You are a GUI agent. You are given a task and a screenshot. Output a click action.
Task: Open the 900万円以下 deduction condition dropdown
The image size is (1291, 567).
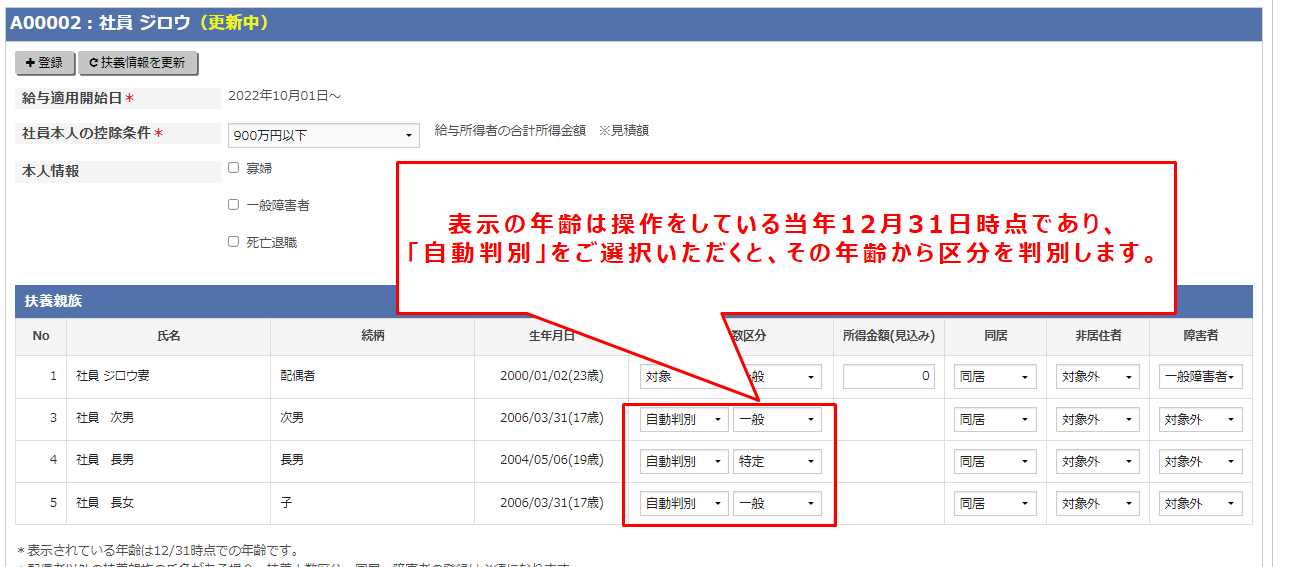pos(323,135)
